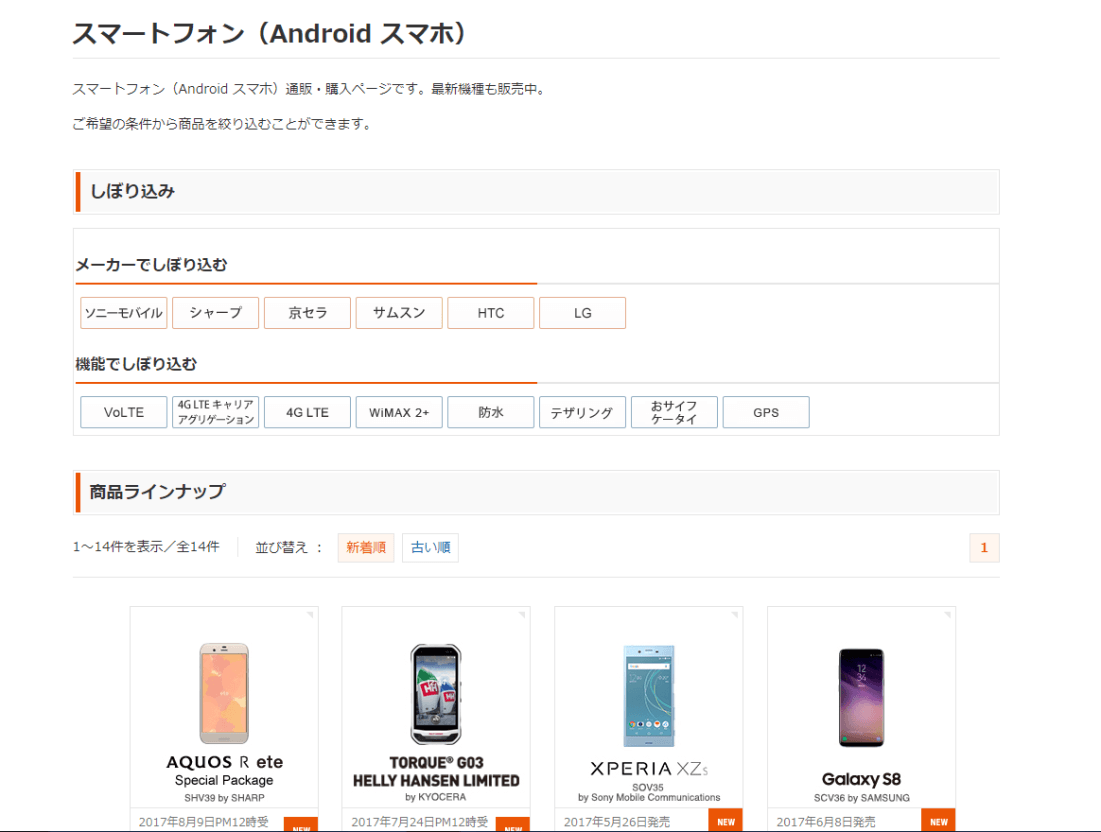The image size is (1101, 832).
Task: Go to page 1 of results
Action: tap(984, 548)
